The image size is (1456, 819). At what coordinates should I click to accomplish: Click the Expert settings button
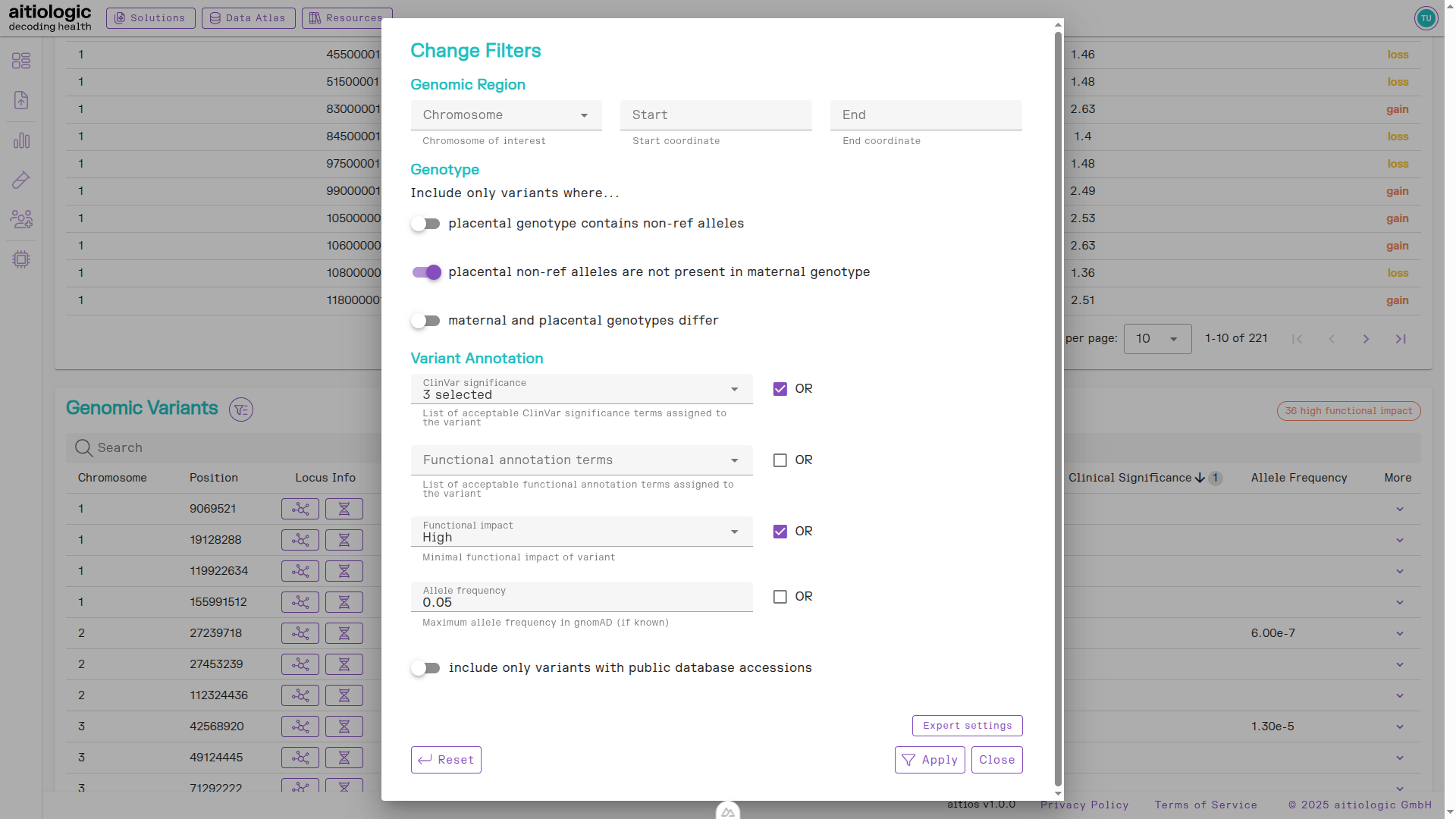[x=967, y=726]
